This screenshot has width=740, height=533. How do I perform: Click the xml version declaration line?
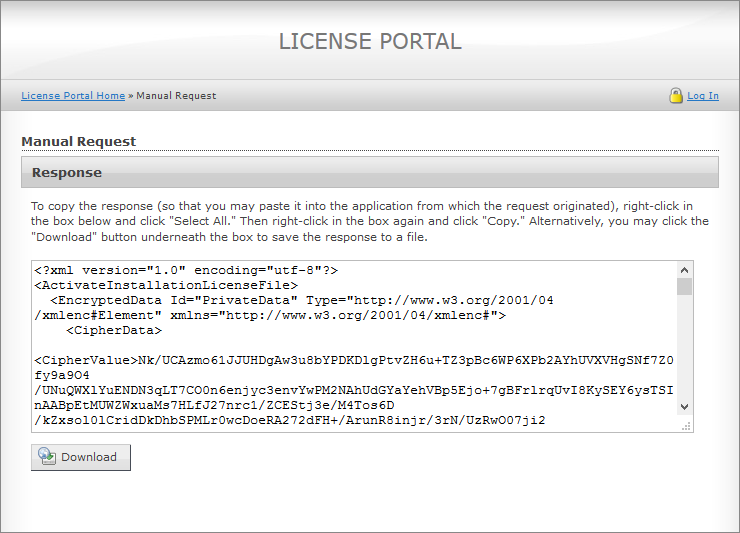click(186, 270)
